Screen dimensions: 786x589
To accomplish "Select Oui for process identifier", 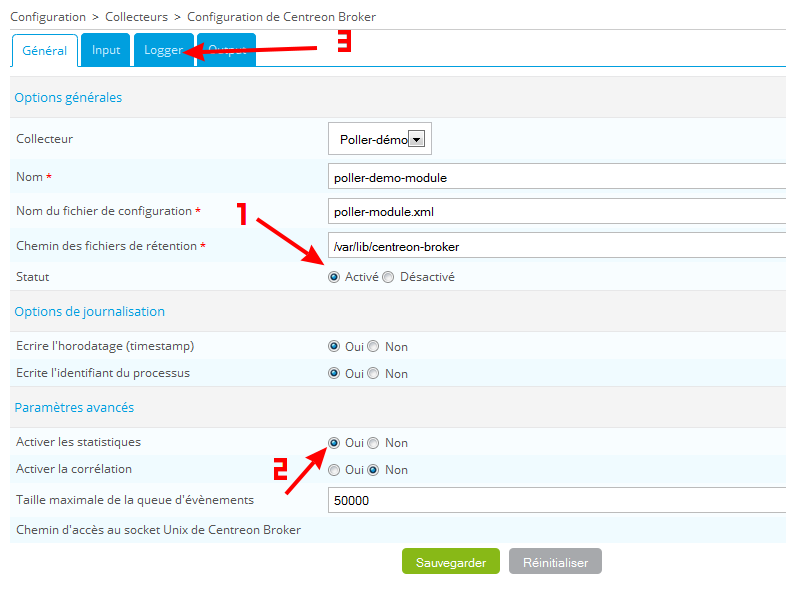I will pos(334,374).
